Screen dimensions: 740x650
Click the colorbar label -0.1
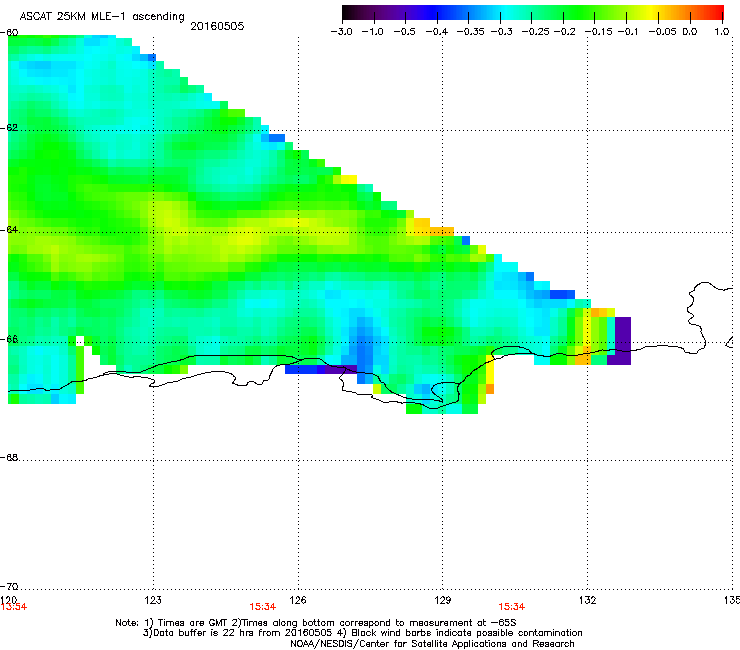pos(628,32)
